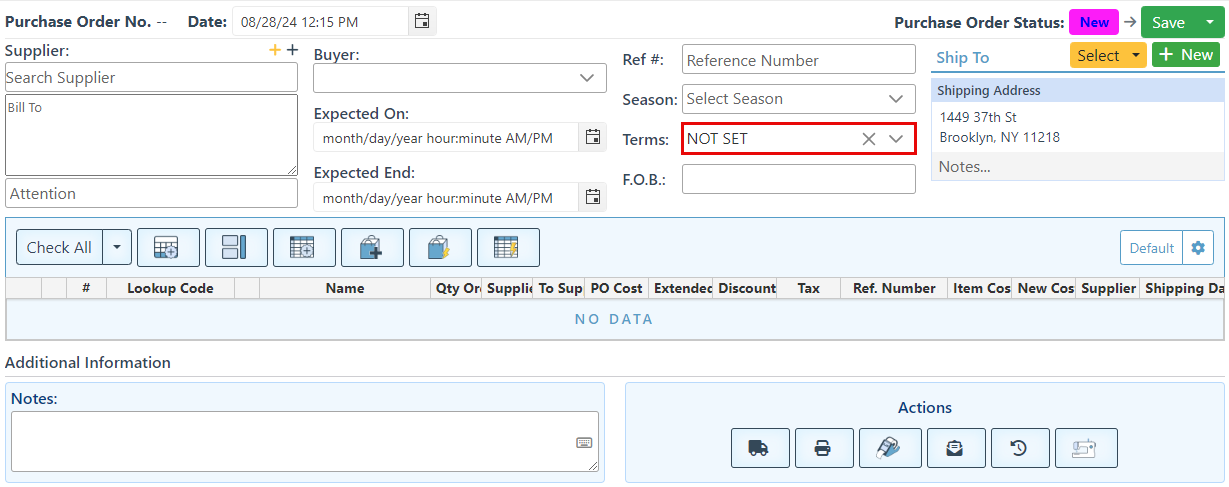This screenshot has width=1229, height=487.
Task: Click the truck icon in Actions
Action: tap(760, 448)
